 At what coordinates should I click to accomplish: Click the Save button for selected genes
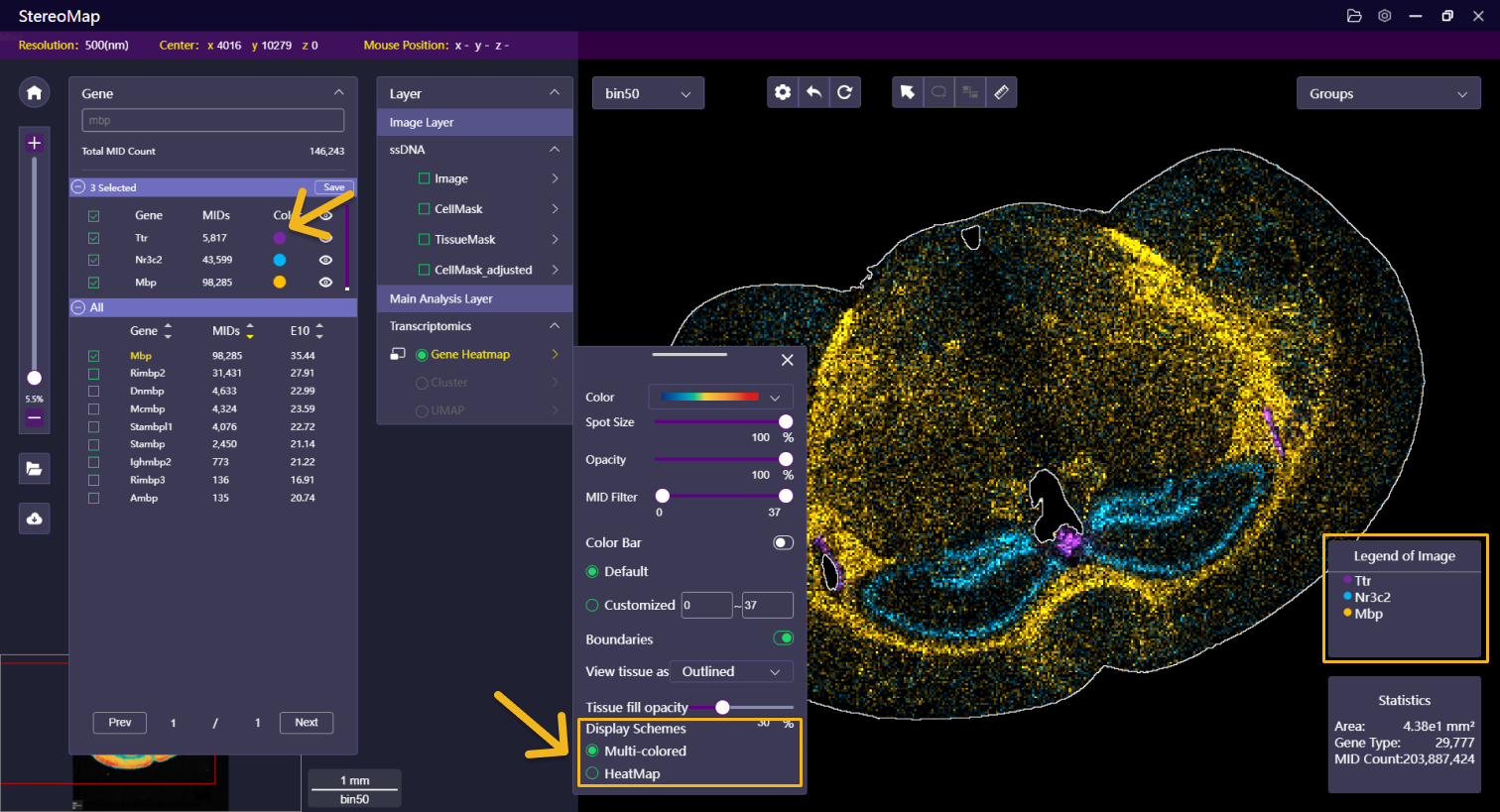(x=334, y=187)
